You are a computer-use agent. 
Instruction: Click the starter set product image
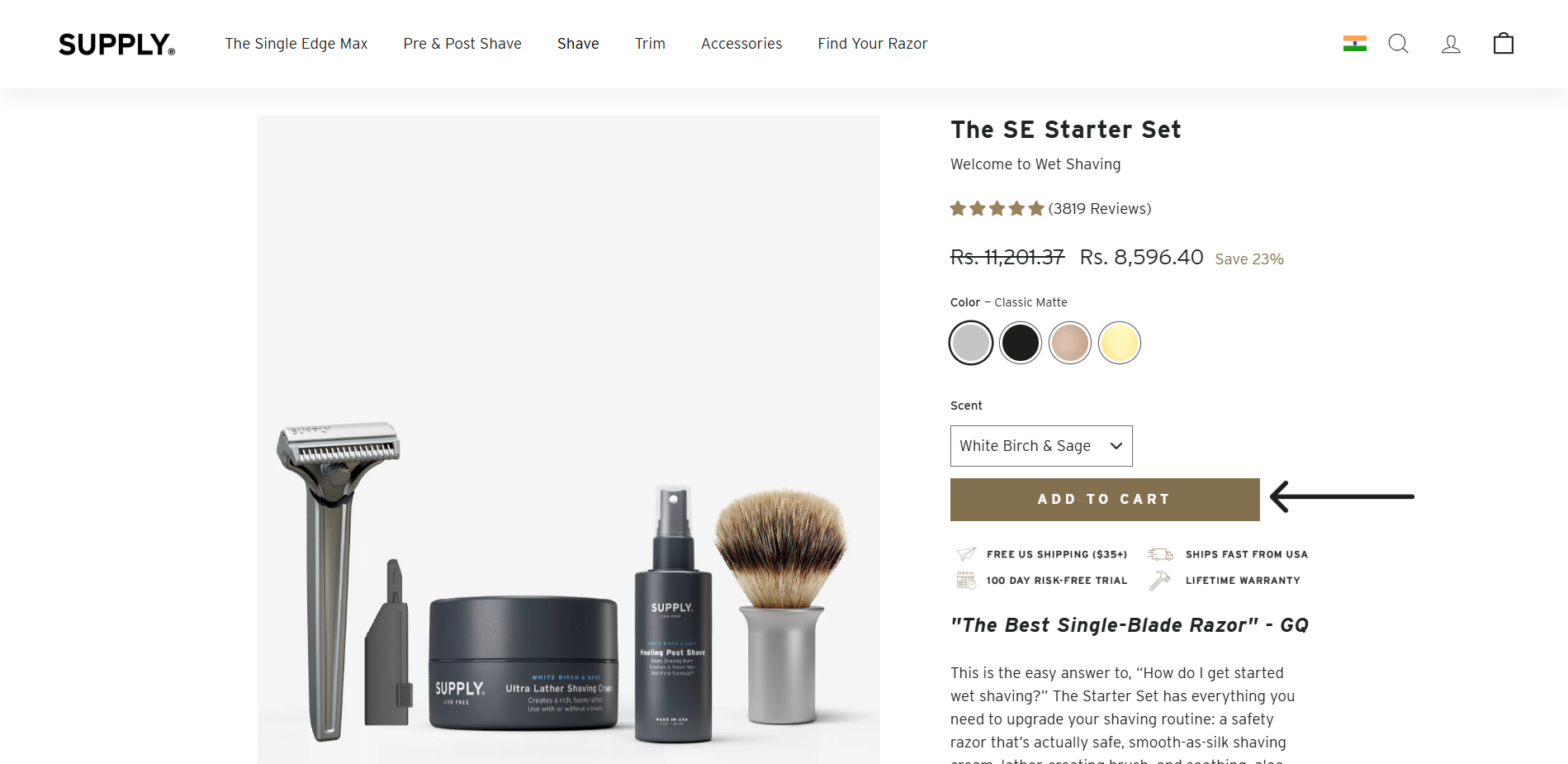point(569,439)
